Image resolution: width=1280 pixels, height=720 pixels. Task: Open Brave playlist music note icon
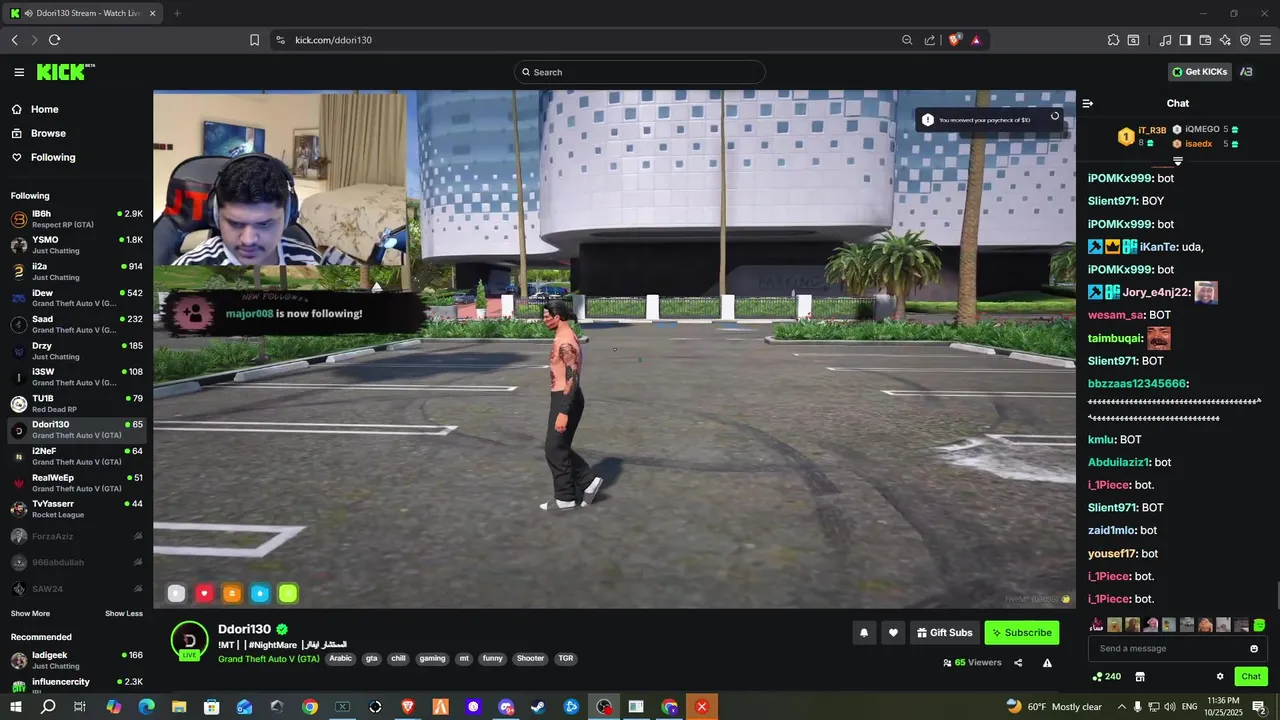pyautogui.click(x=1165, y=40)
